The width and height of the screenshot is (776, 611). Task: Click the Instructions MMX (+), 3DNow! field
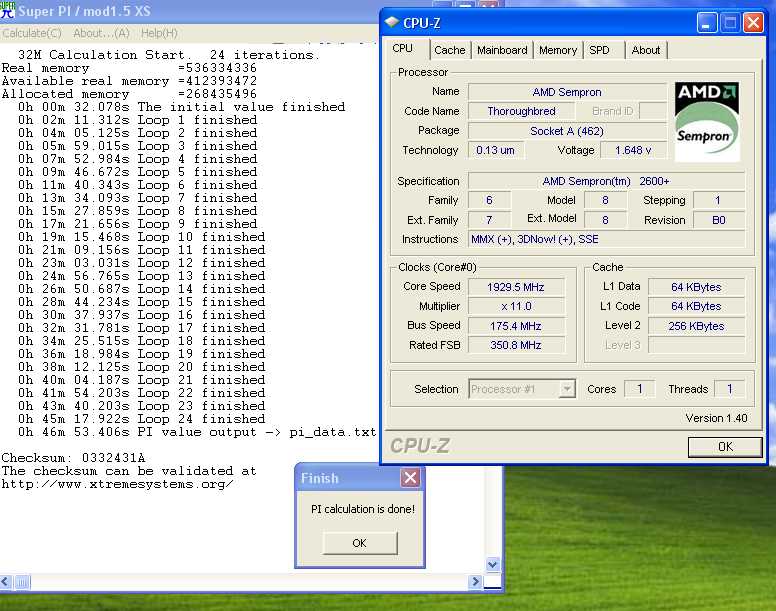click(x=606, y=239)
